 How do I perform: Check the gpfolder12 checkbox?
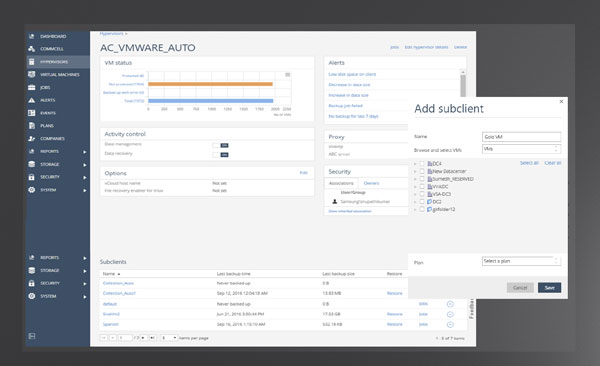click(422, 209)
